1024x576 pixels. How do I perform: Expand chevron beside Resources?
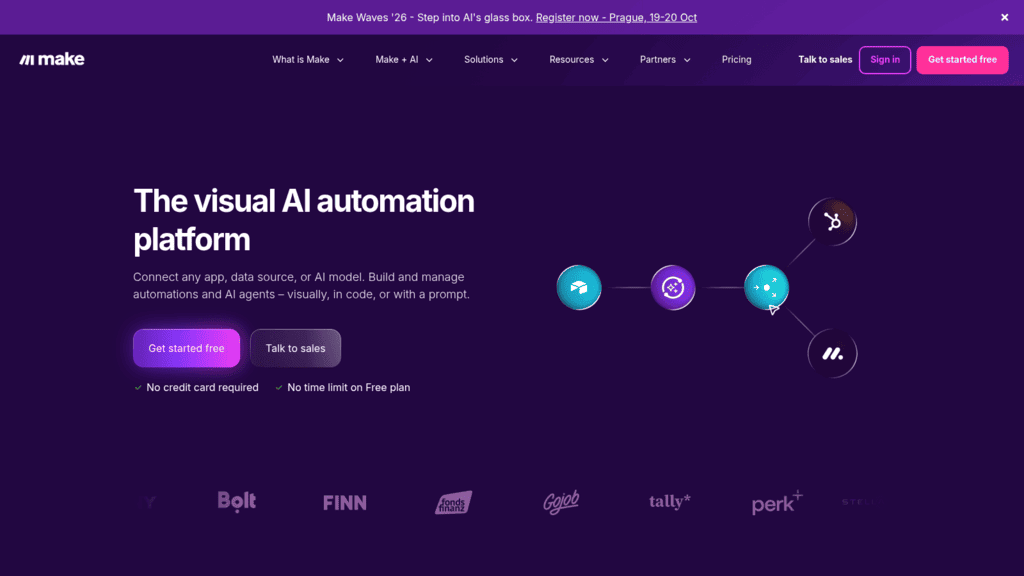point(605,60)
